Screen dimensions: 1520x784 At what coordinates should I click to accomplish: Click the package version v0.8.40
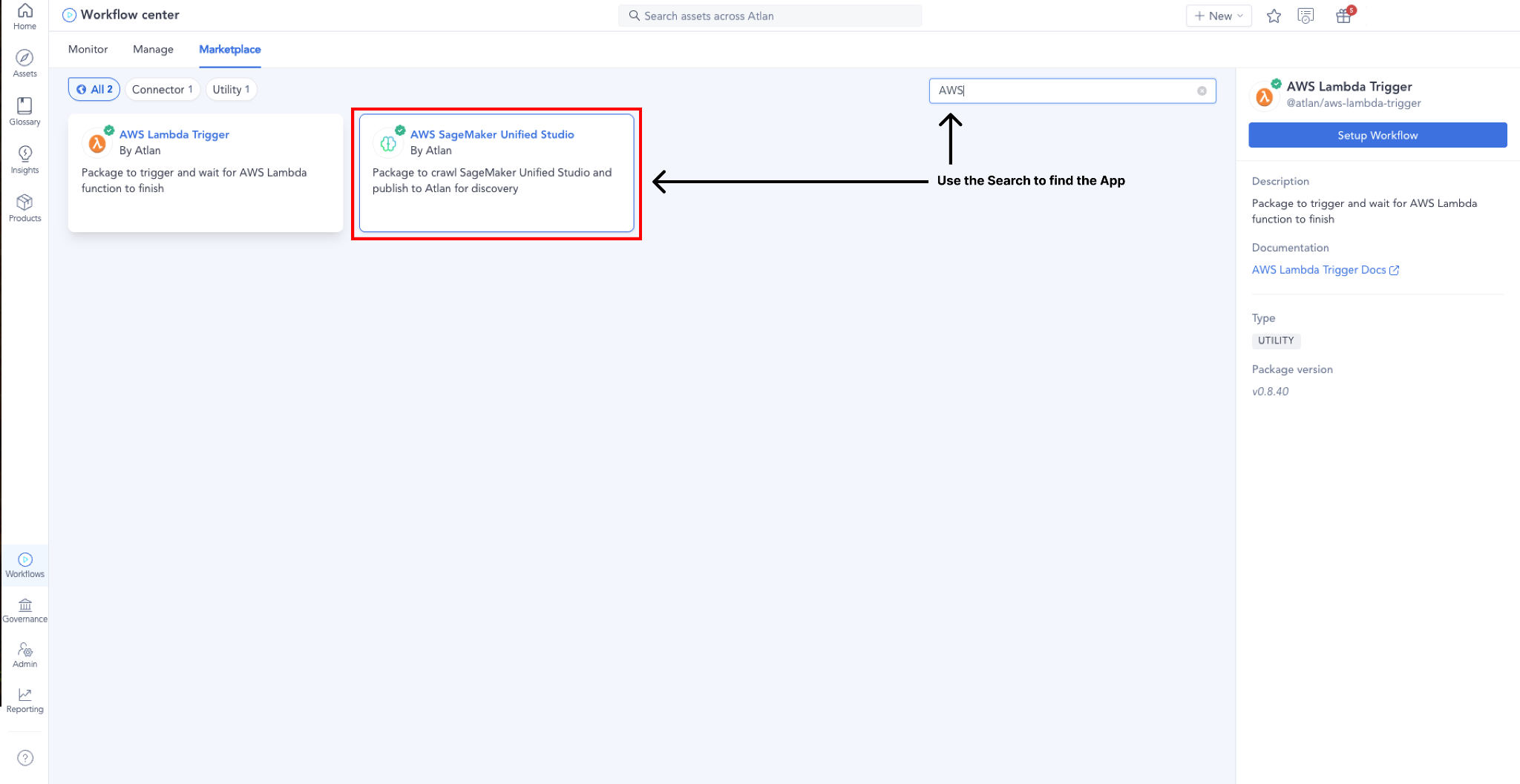pos(1271,392)
